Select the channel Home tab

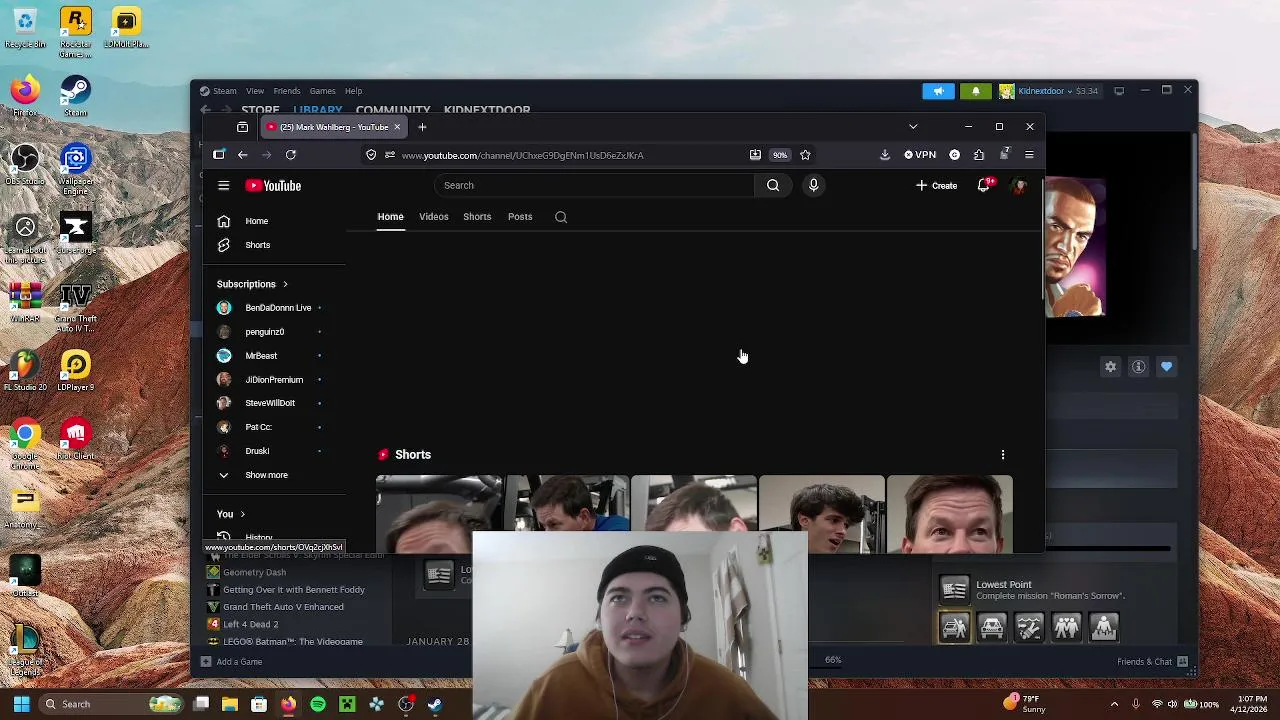pos(390,217)
